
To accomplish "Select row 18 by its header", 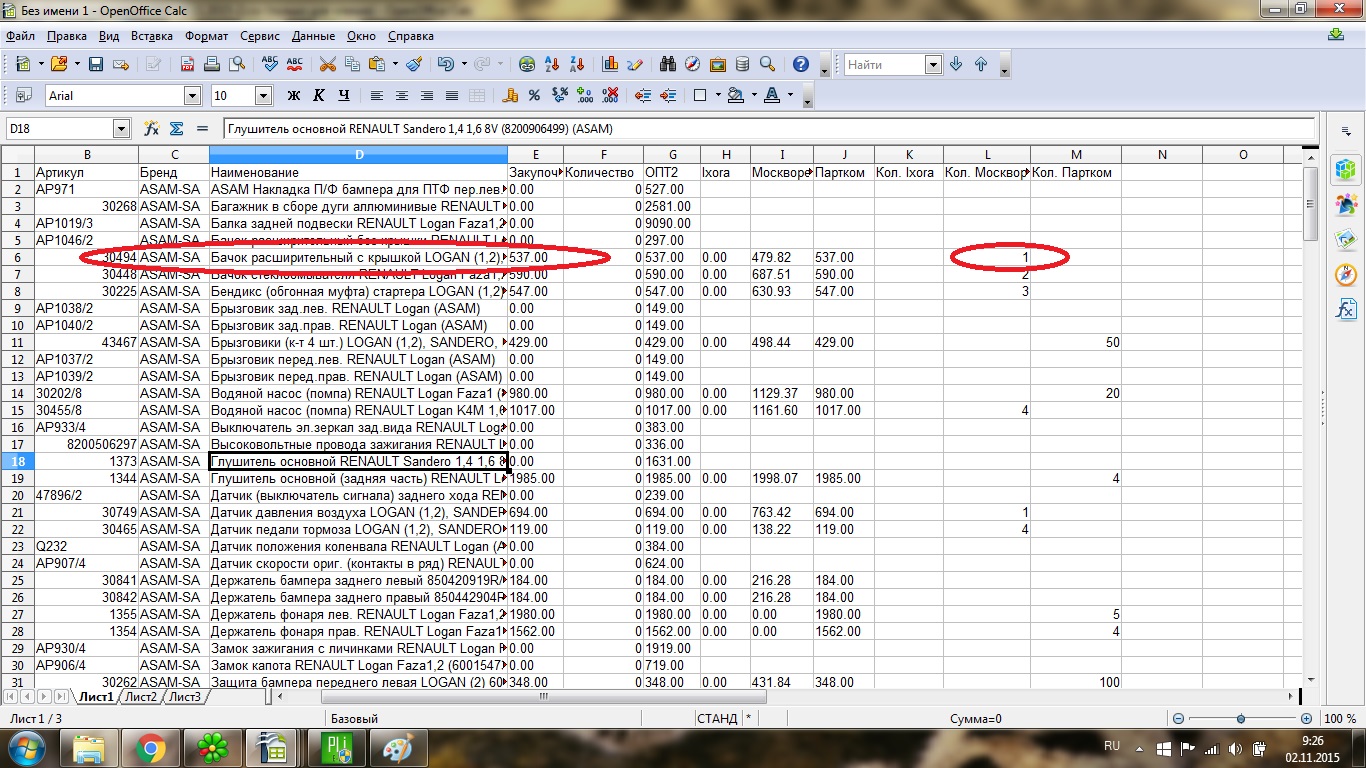I will click(x=17, y=461).
